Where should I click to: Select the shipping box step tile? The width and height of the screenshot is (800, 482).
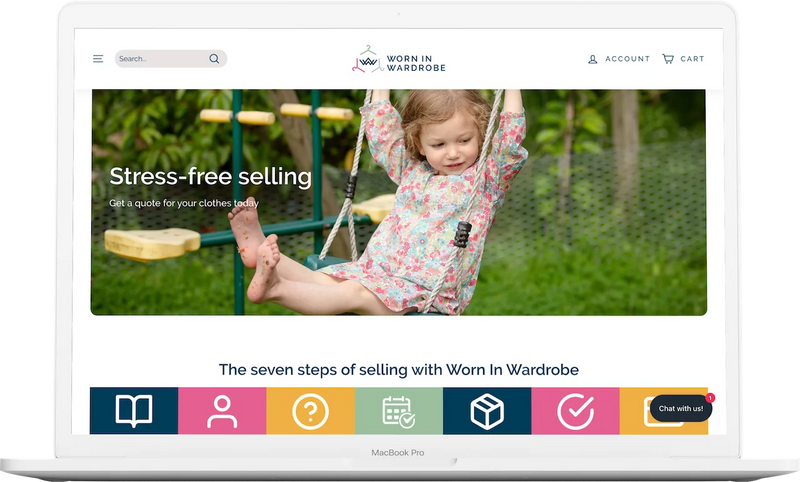(x=487, y=411)
